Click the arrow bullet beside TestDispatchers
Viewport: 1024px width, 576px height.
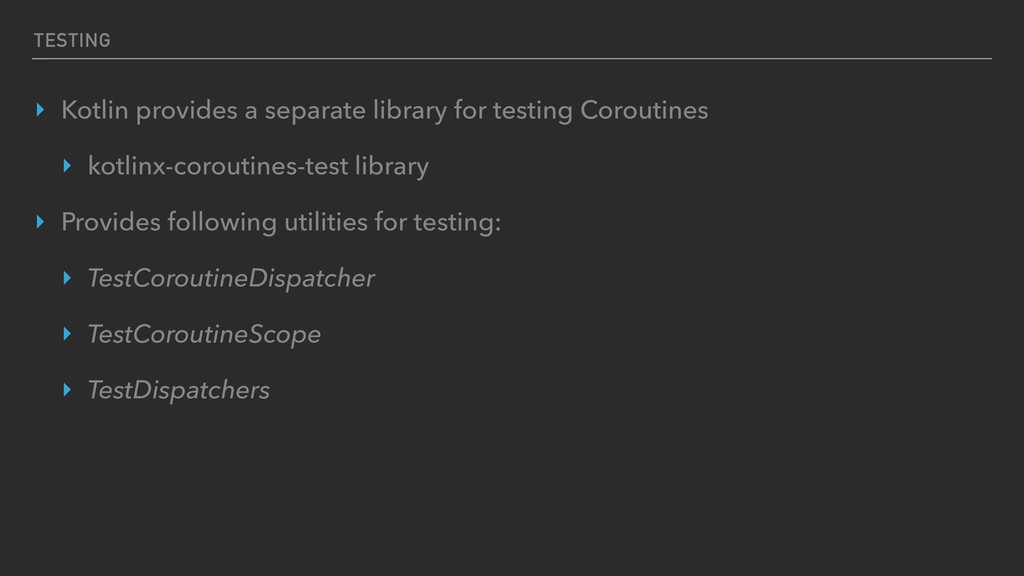(x=67, y=390)
